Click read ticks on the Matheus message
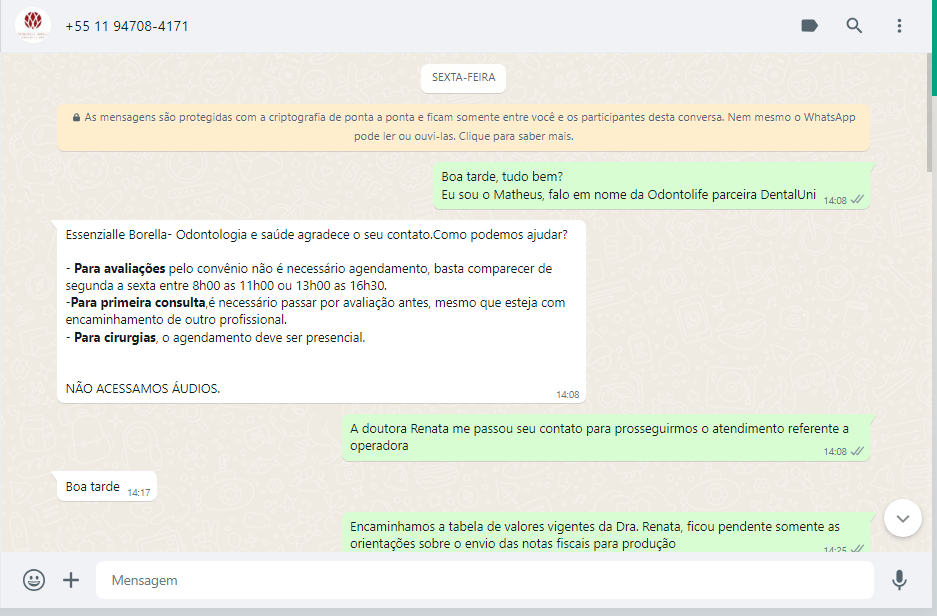The width and height of the screenshot is (937, 616). tap(858, 200)
